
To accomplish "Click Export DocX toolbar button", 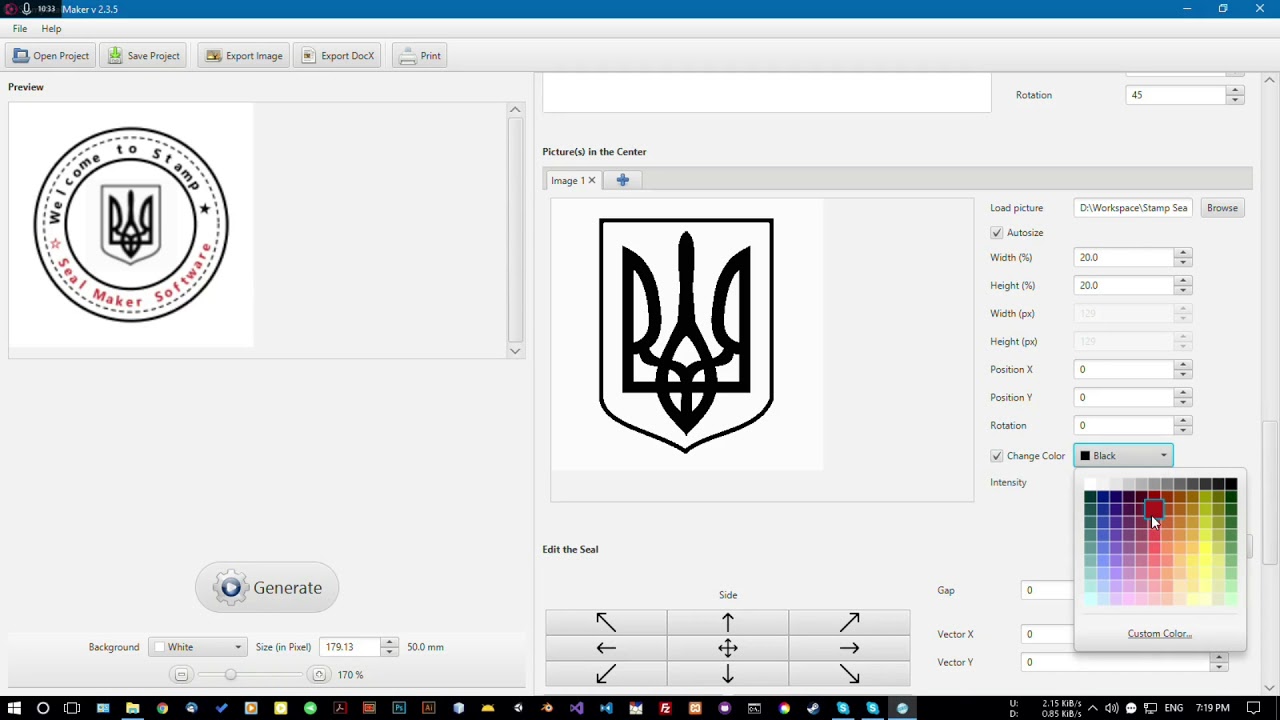I will [x=338, y=56].
